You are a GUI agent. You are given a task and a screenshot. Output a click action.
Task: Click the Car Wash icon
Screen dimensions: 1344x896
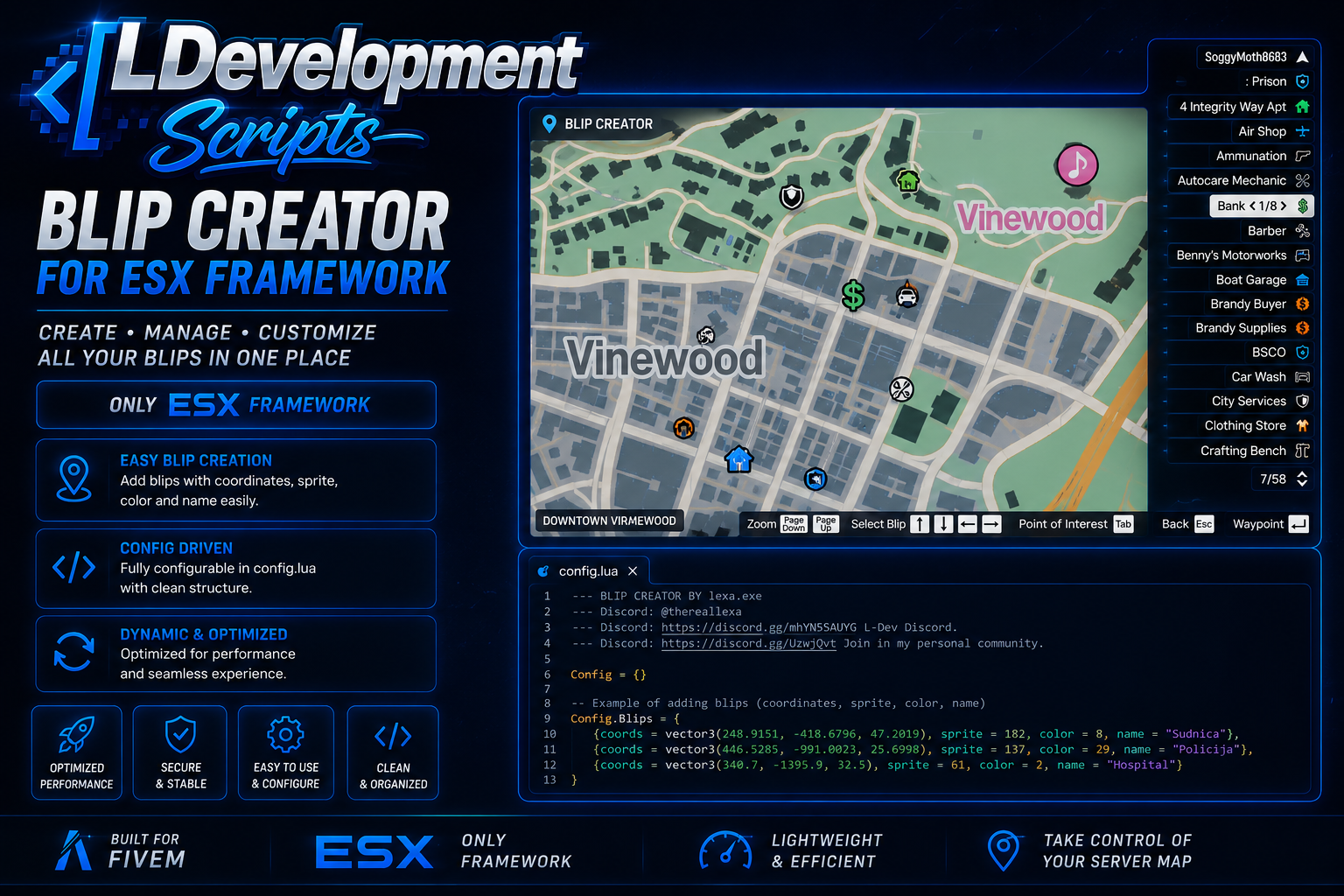point(1302,377)
